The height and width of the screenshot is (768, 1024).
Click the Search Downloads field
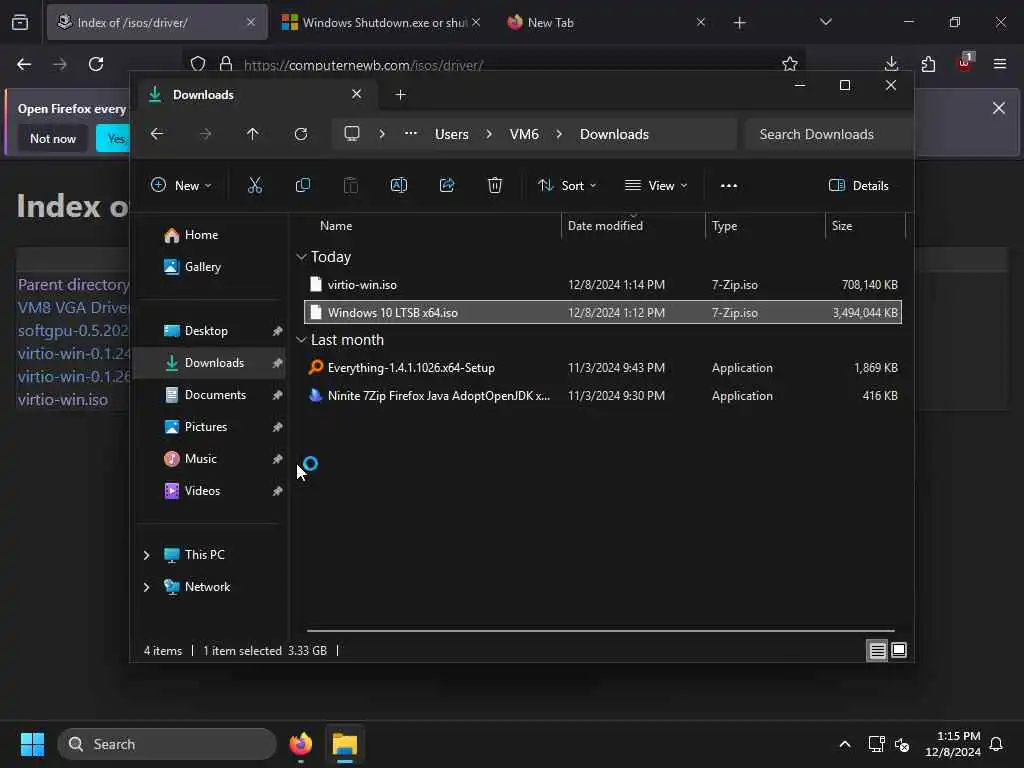(828, 134)
